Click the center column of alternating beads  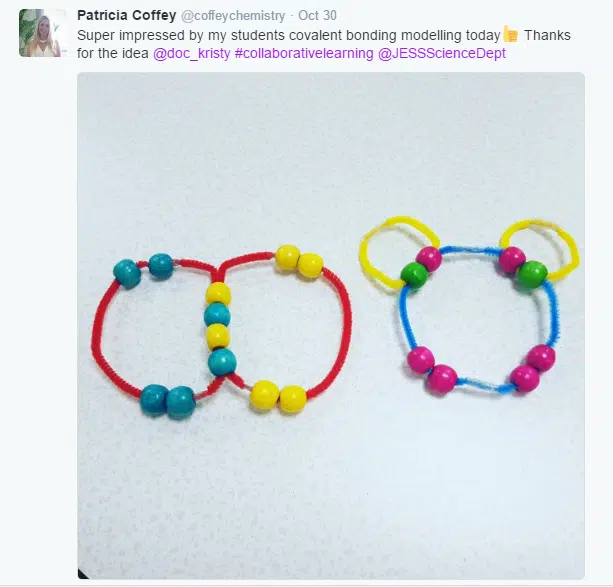tap(220, 327)
